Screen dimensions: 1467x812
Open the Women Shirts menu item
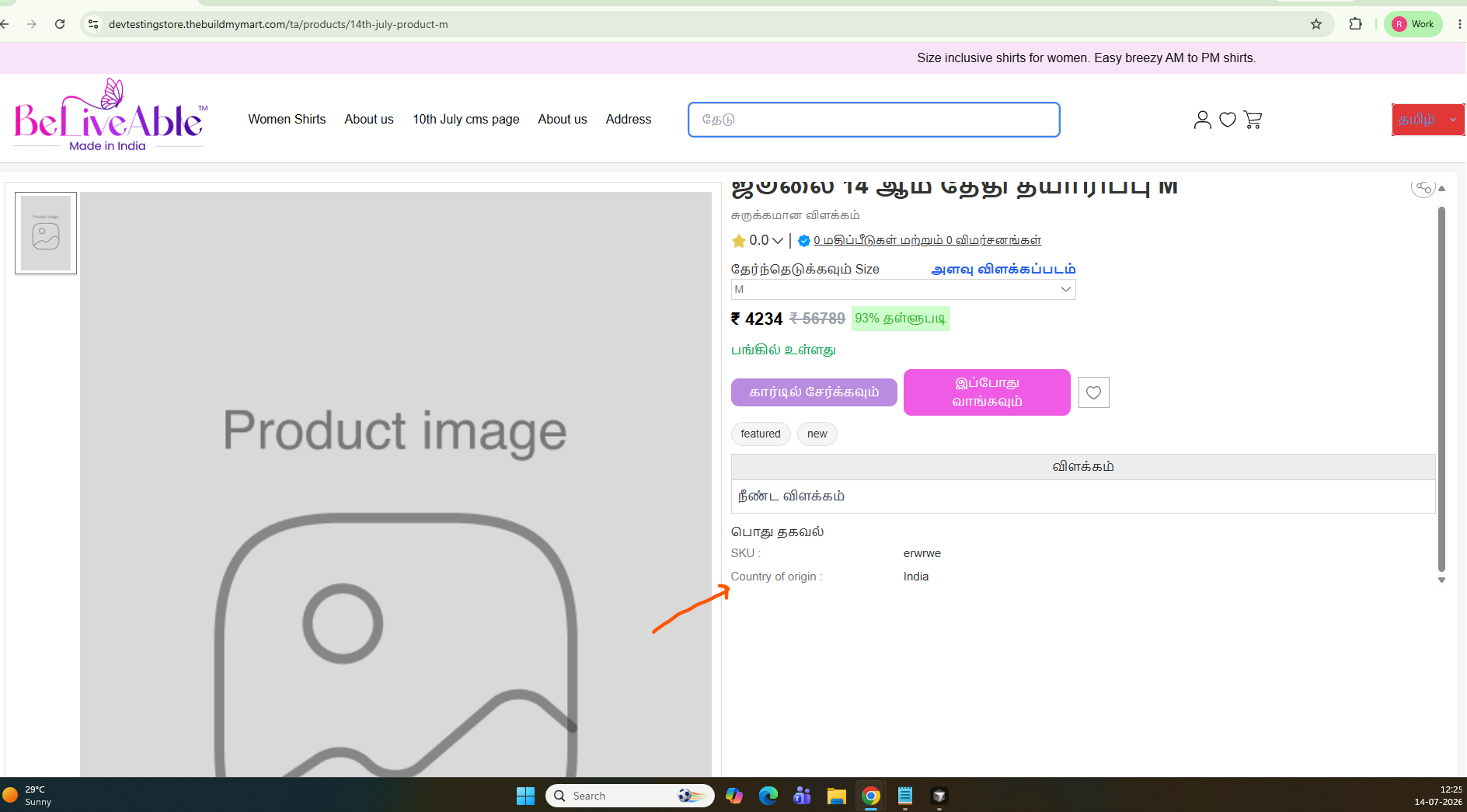point(287,119)
